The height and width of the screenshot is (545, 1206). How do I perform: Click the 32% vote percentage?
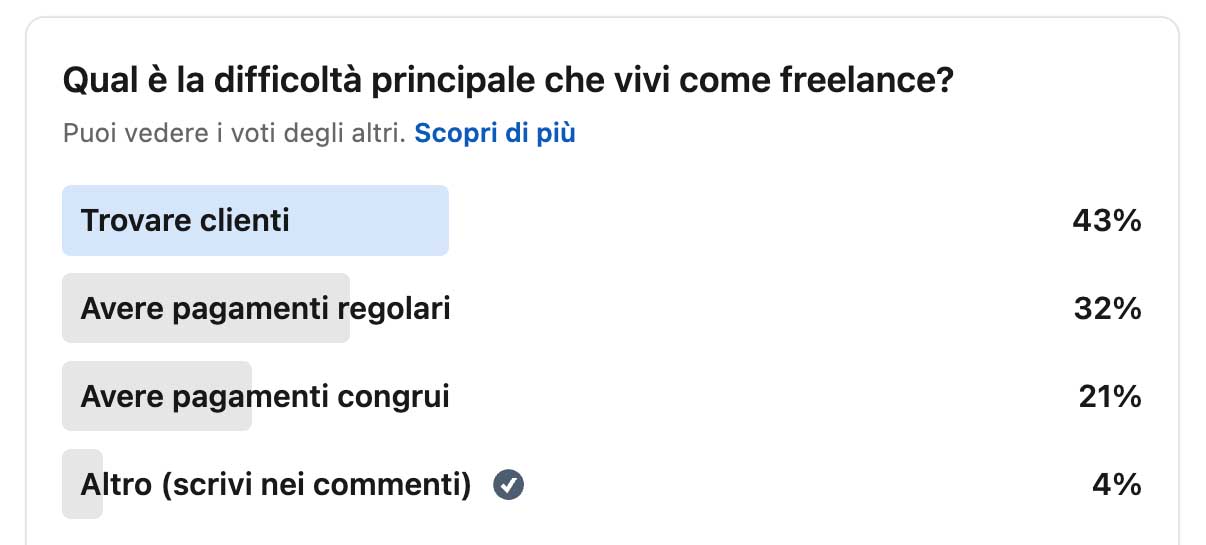(x=1106, y=309)
